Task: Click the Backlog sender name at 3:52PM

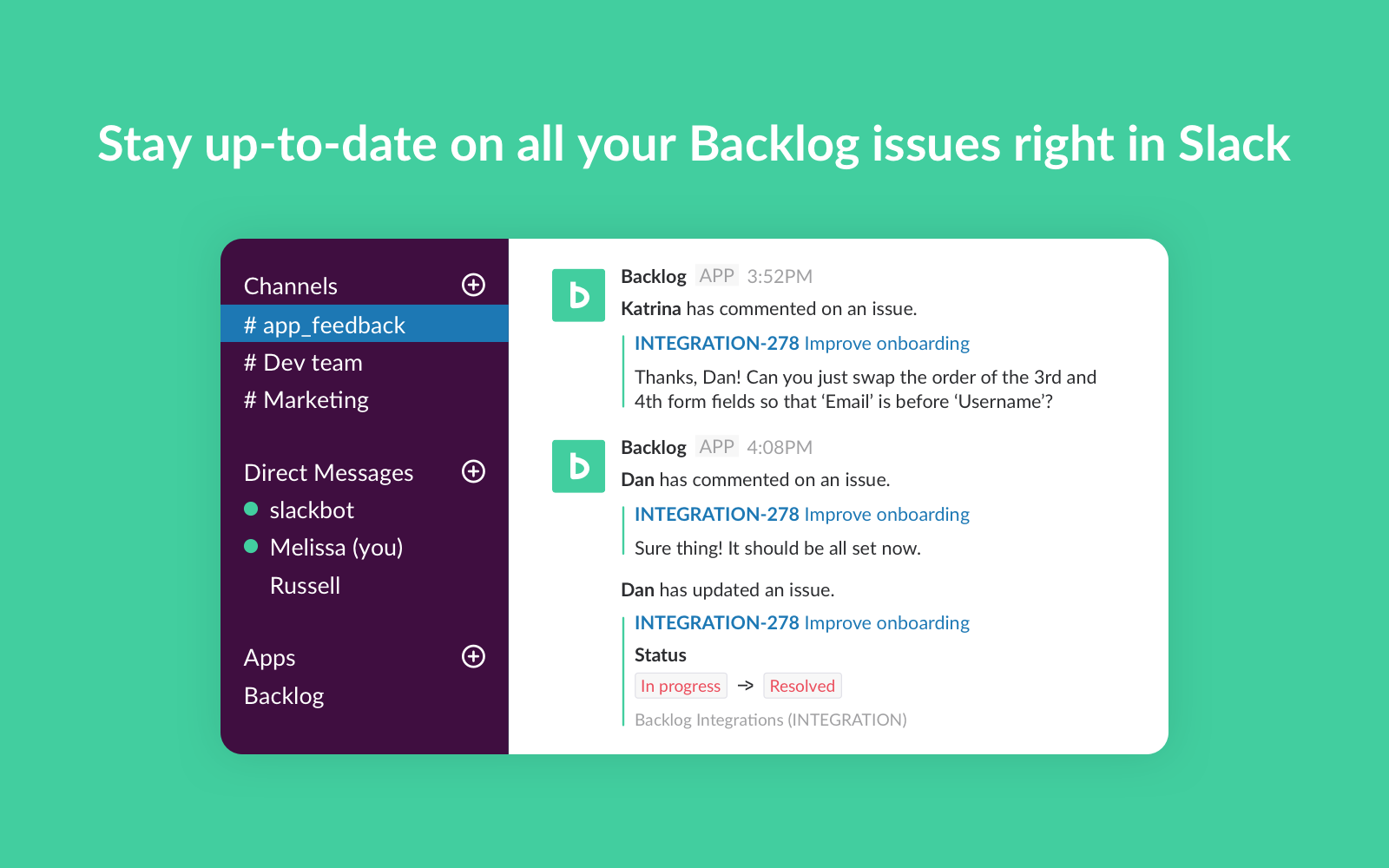Action: [x=654, y=276]
